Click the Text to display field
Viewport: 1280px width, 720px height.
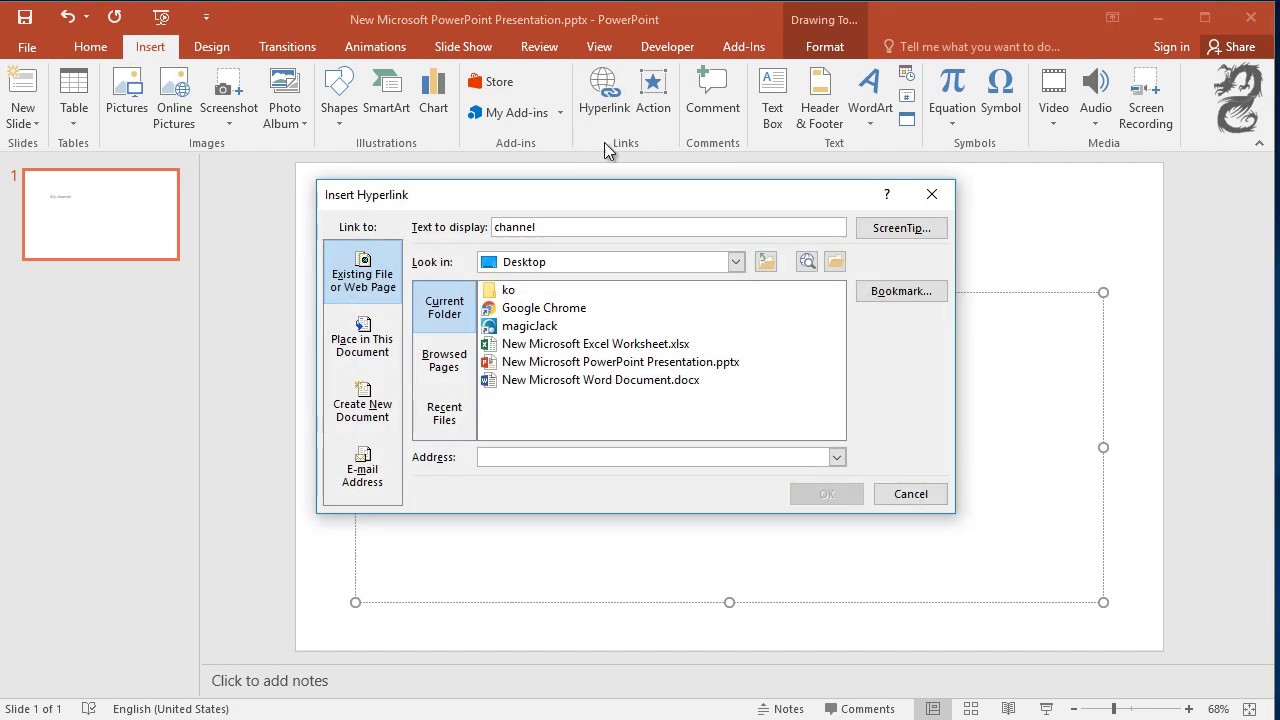[668, 227]
